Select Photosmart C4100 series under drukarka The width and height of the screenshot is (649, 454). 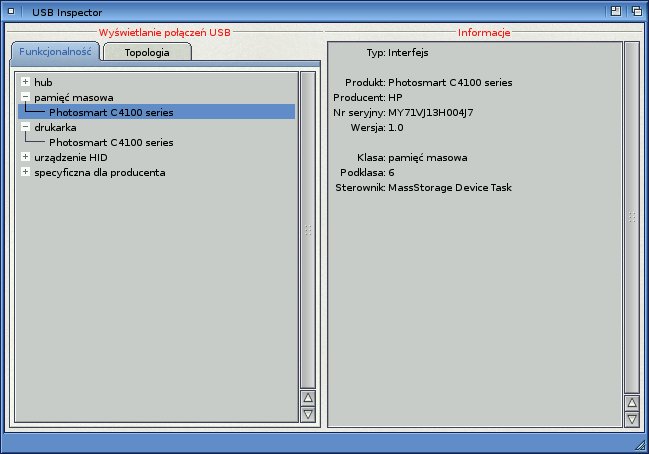click(111, 142)
